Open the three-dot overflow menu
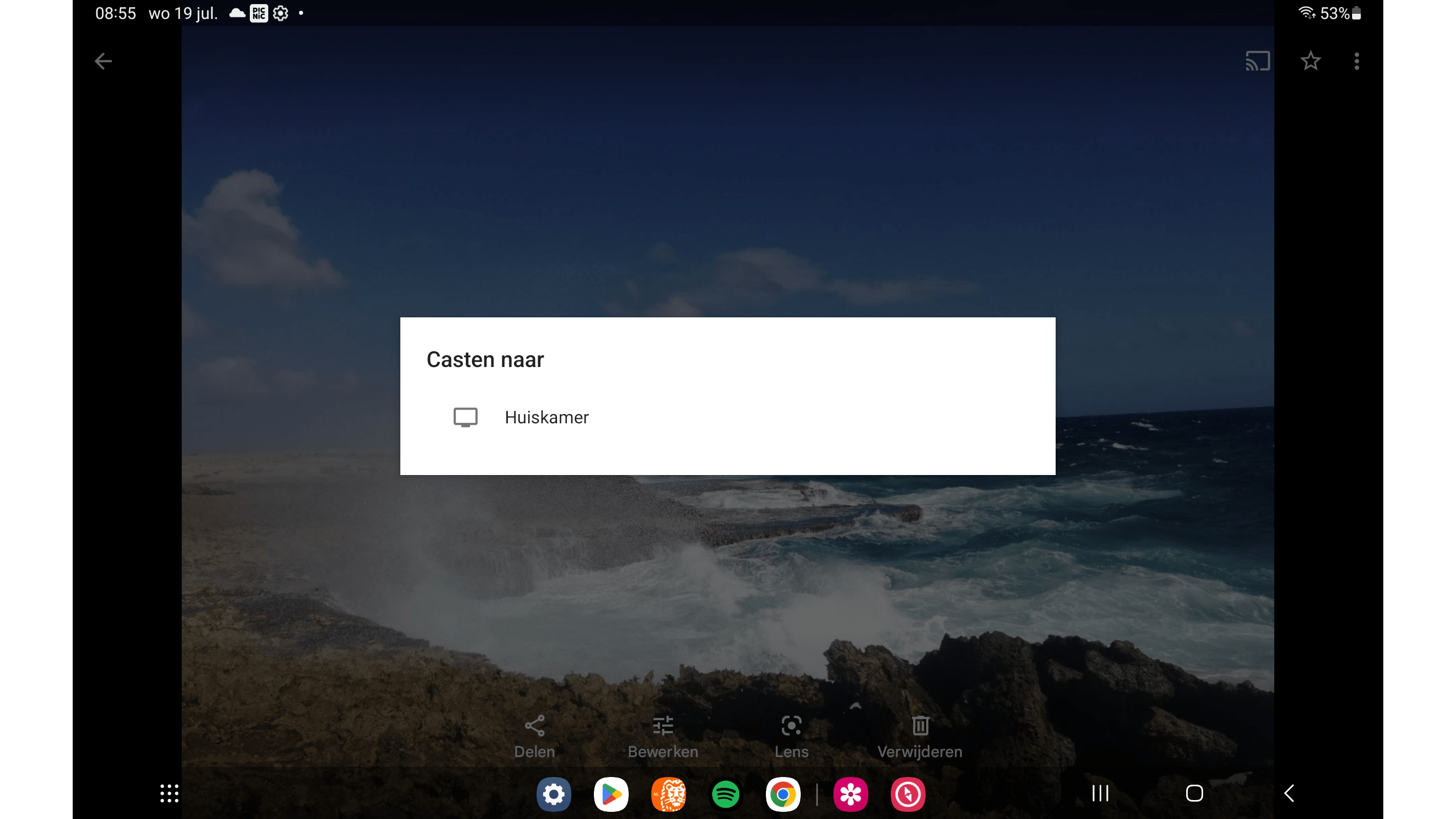1456x819 pixels. tap(1356, 61)
